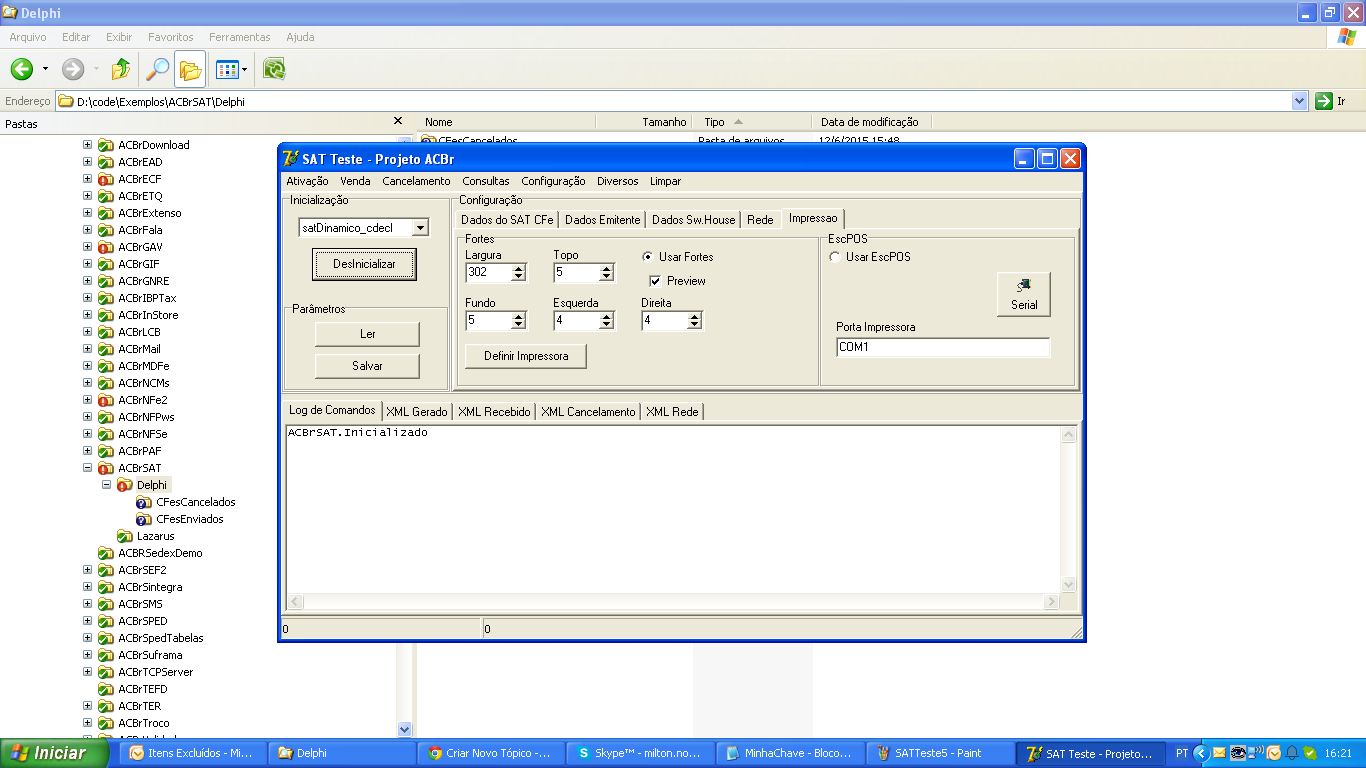1366x768 pixels.
Task: Click the DesInicializar button
Action: 364,264
